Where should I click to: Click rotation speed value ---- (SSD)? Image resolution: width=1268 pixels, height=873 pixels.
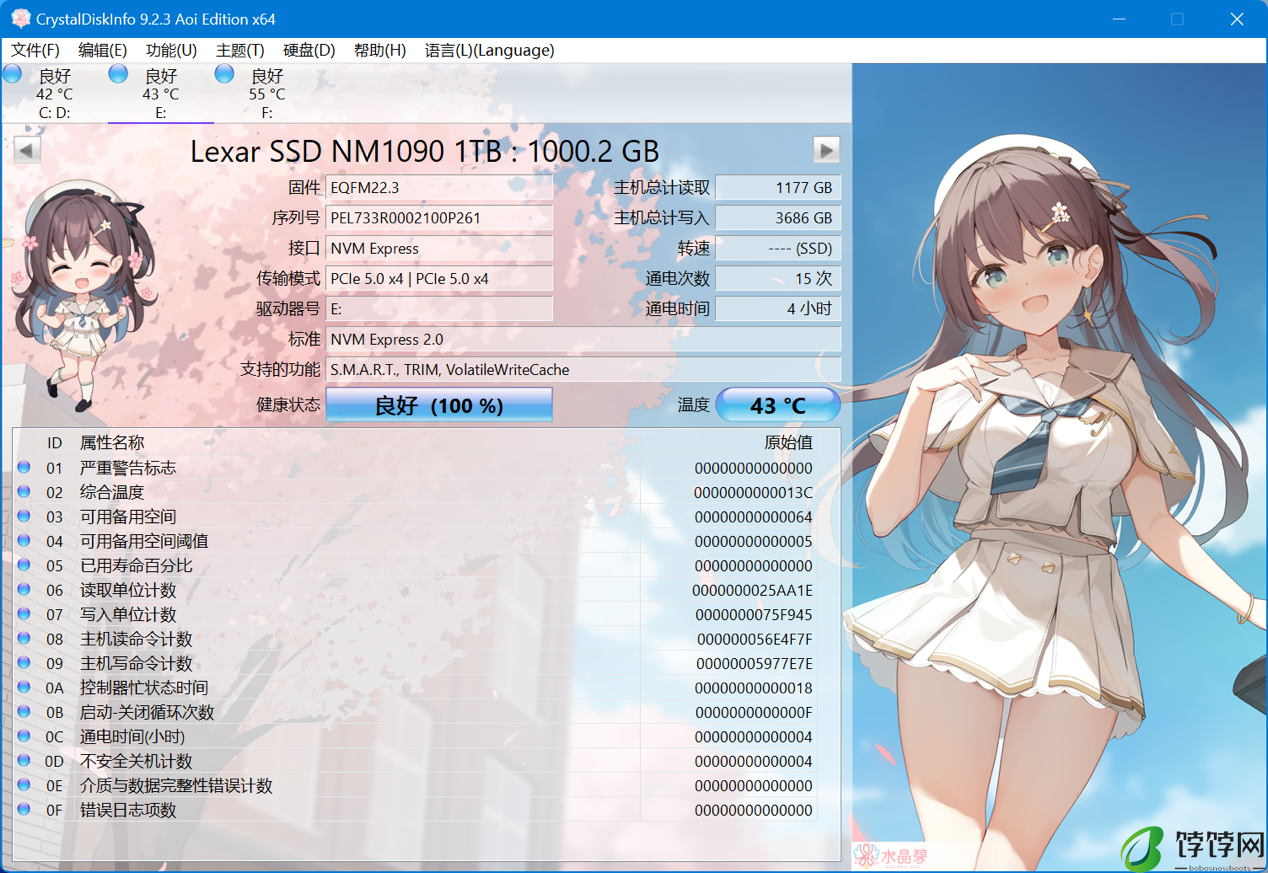tap(778, 248)
